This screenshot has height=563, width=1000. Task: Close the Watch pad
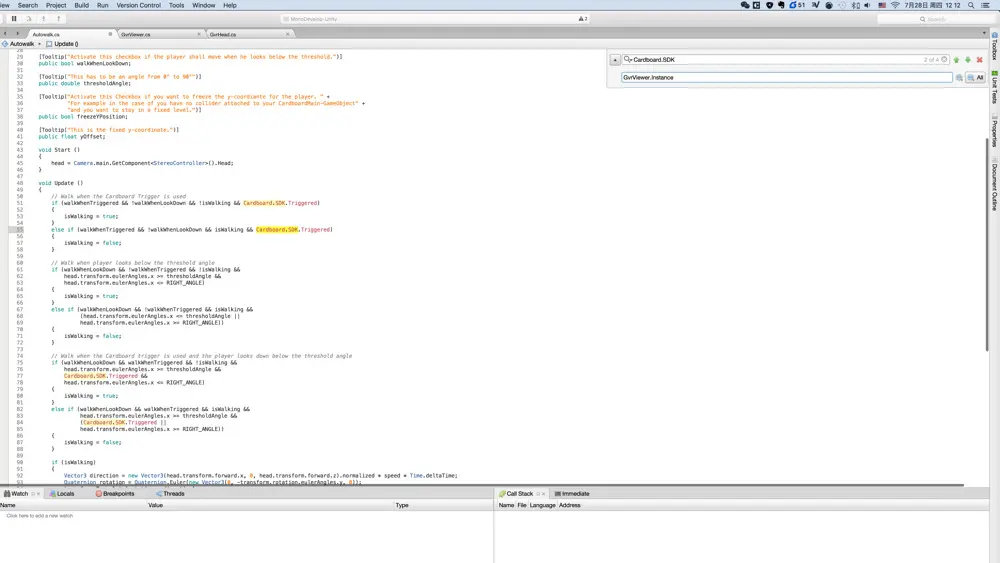click(x=38, y=494)
